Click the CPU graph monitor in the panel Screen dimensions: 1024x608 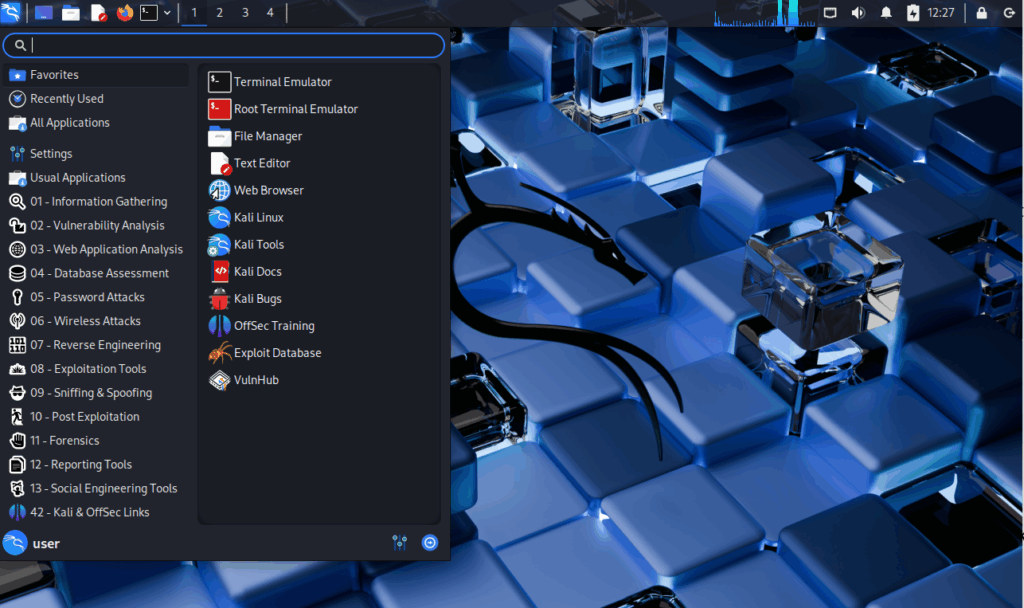coord(764,13)
